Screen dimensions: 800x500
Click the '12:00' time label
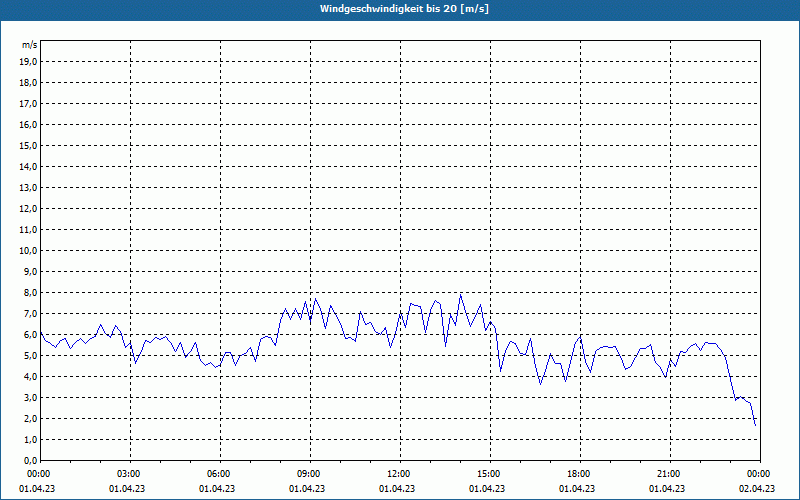click(399, 474)
